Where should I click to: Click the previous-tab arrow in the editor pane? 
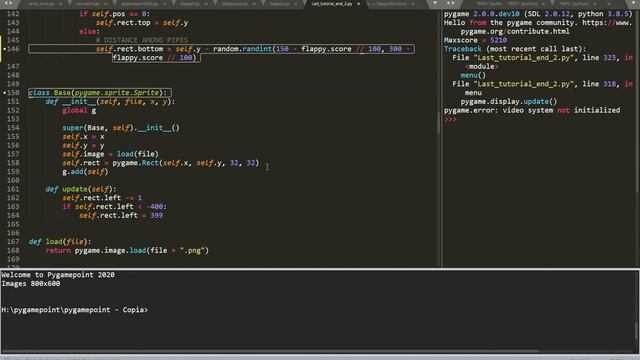[x=6, y=3]
